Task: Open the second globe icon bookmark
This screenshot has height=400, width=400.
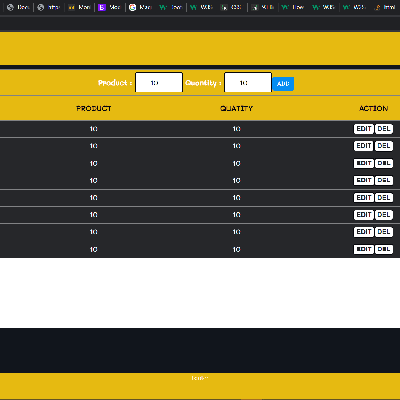Action: coord(49,7)
